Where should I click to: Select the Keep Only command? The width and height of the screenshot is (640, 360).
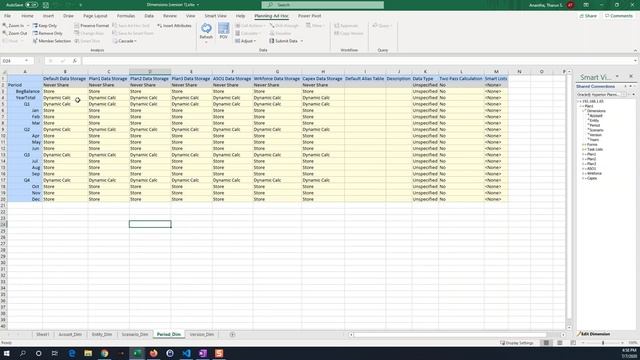click(x=45, y=25)
